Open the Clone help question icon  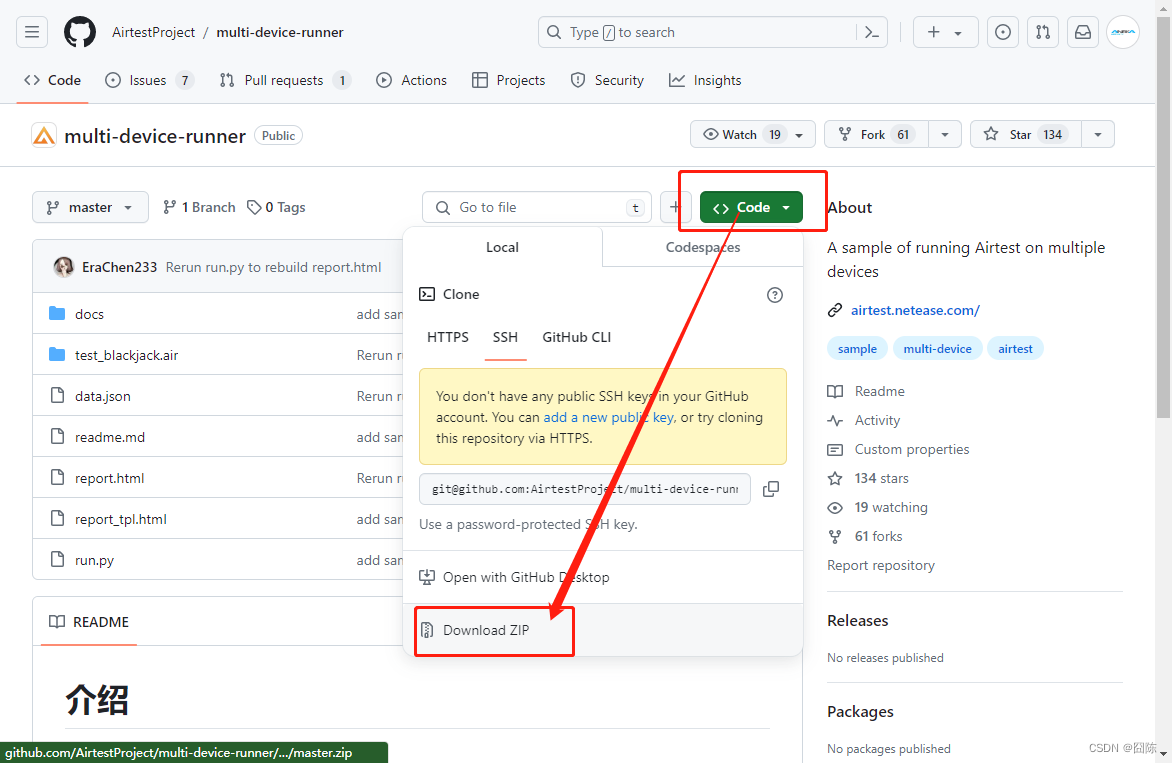775,294
